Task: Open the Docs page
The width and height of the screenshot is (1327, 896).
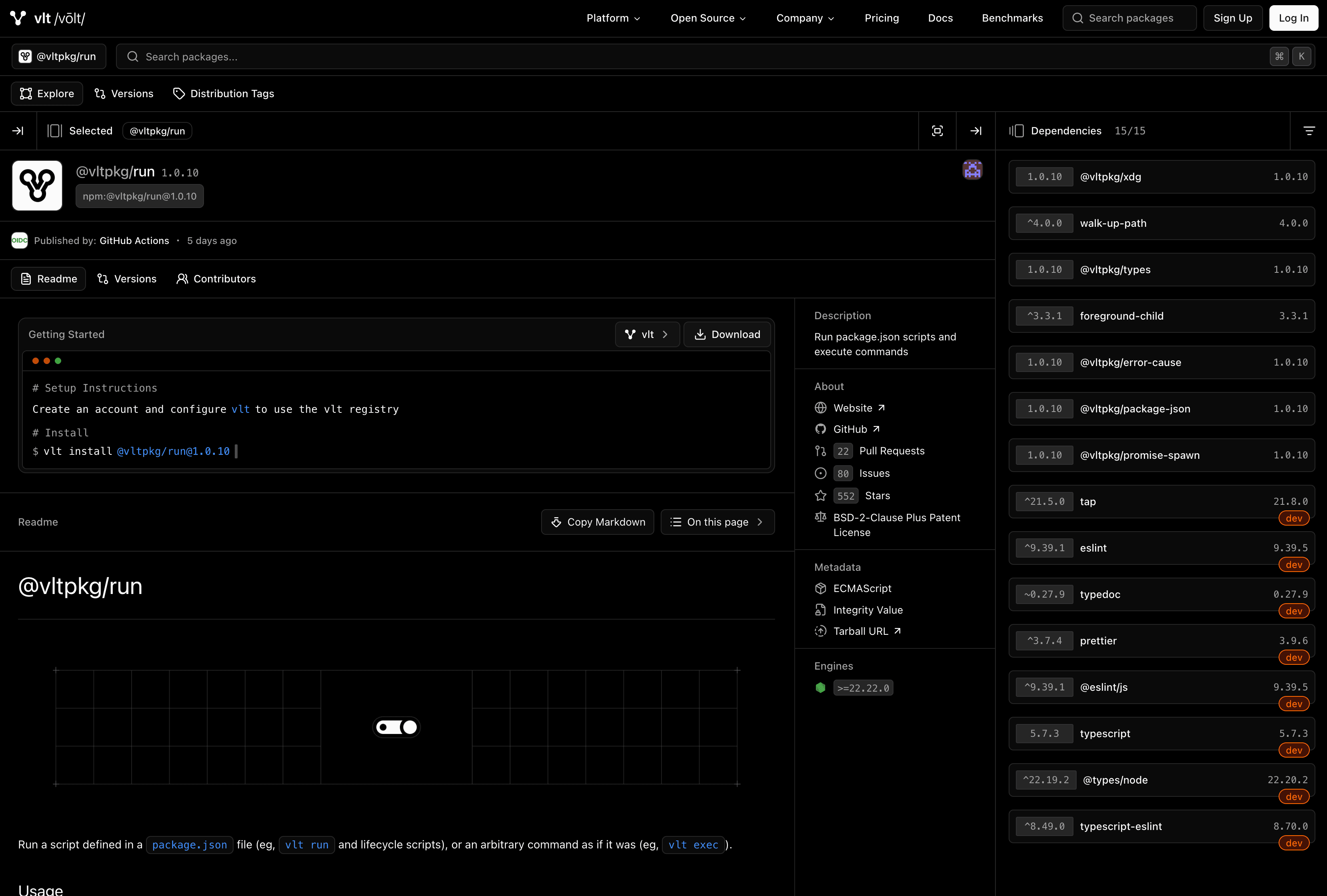Action: pos(940,18)
